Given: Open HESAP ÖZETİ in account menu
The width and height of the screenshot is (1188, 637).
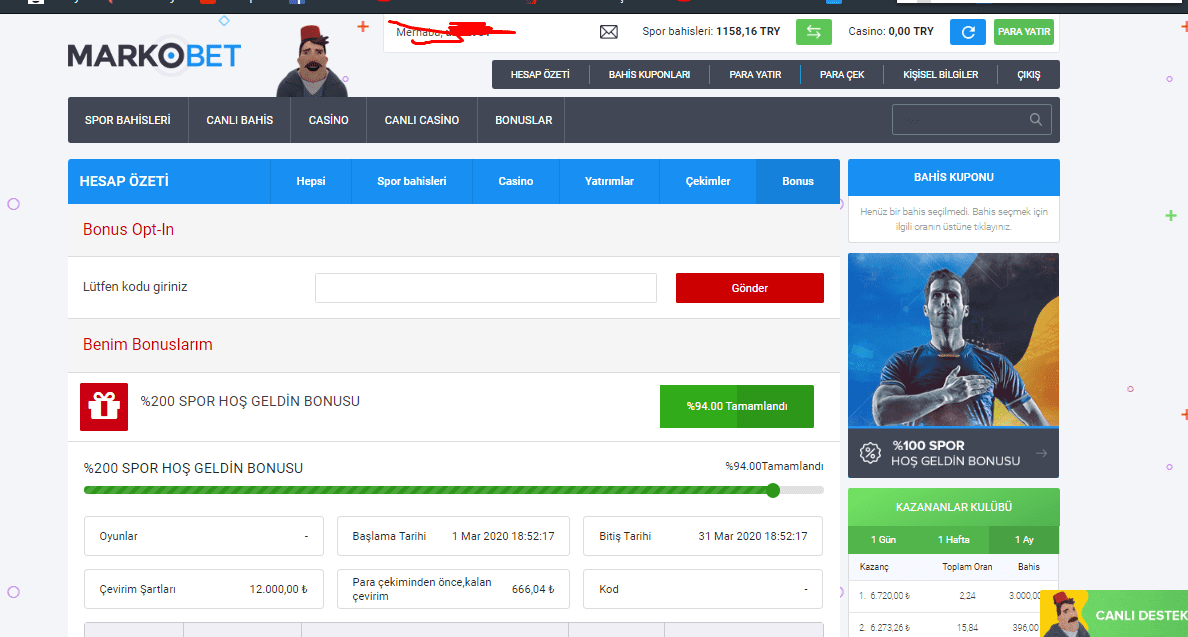Looking at the screenshot, I should (540, 74).
